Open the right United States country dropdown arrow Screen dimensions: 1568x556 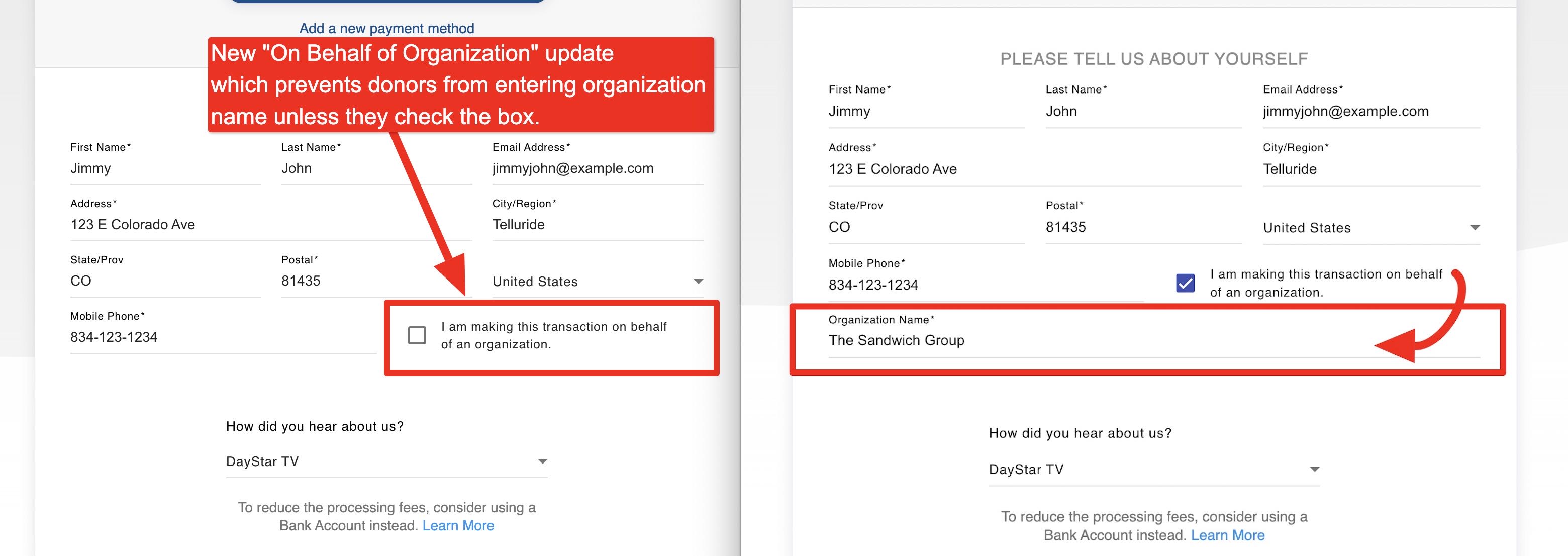coord(1475,228)
